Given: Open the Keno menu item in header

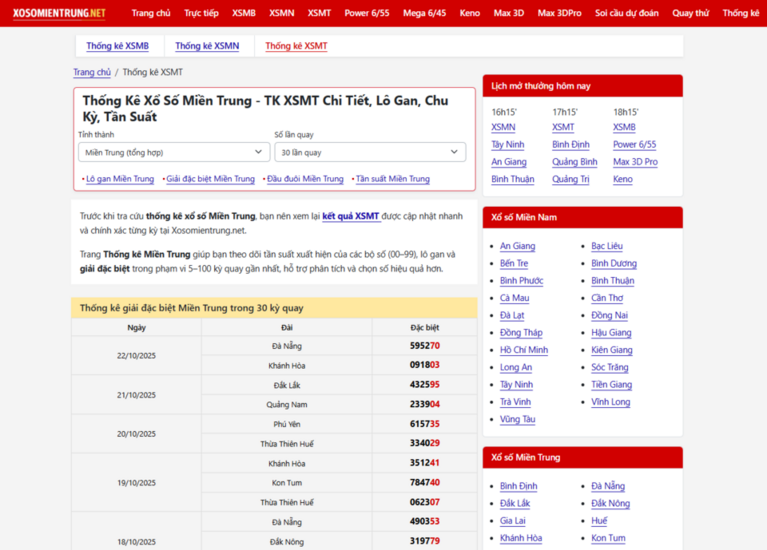Looking at the screenshot, I should pos(469,13).
